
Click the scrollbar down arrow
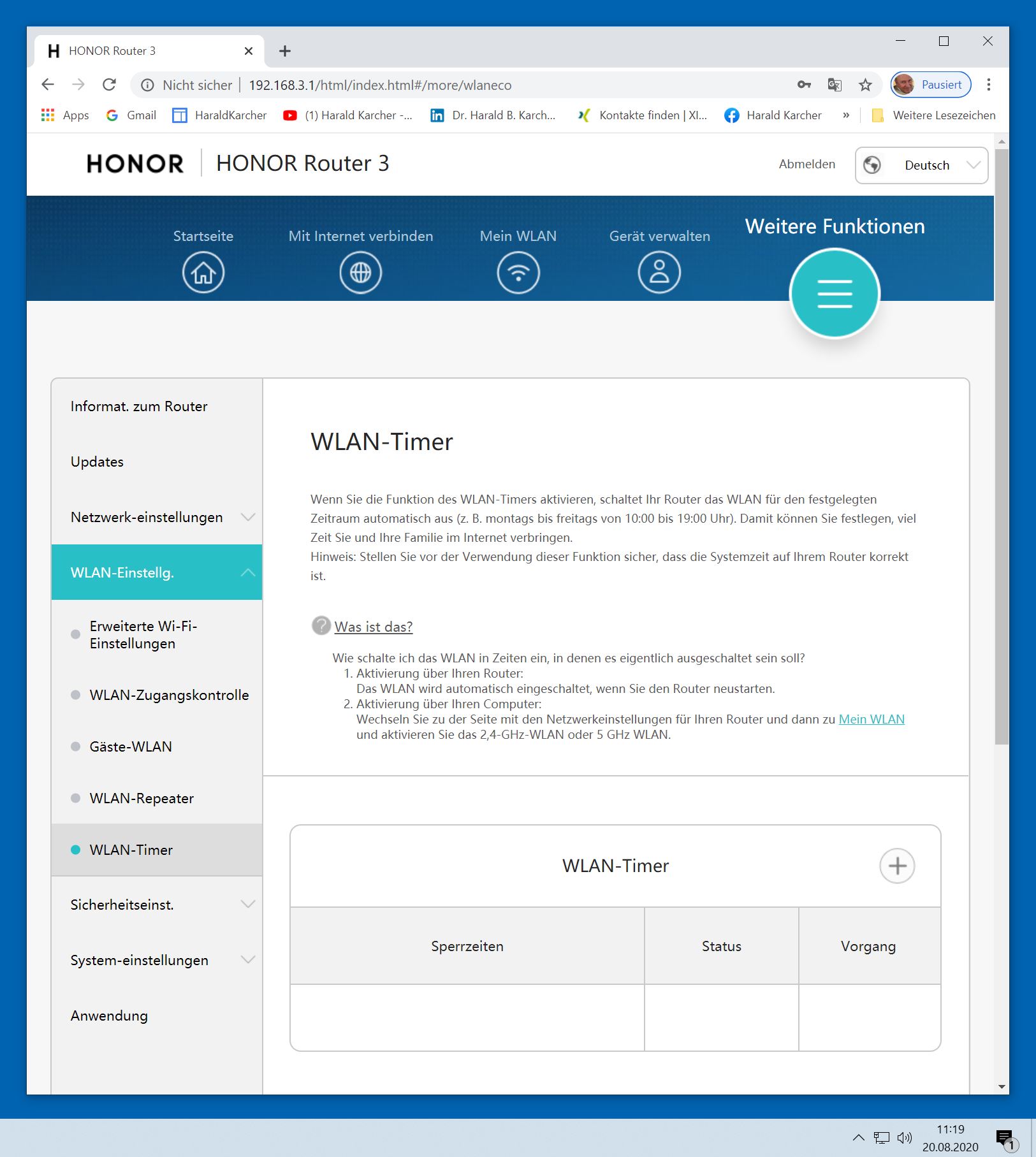click(x=1002, y=1087)
